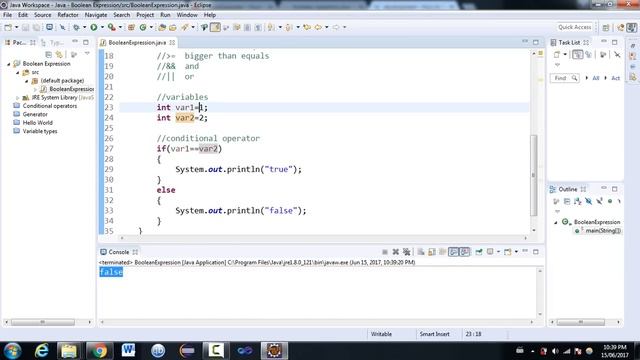Click the Terminate console stop icon
The width and height of the screenshot is (640, 360).
tap(384, 252)
